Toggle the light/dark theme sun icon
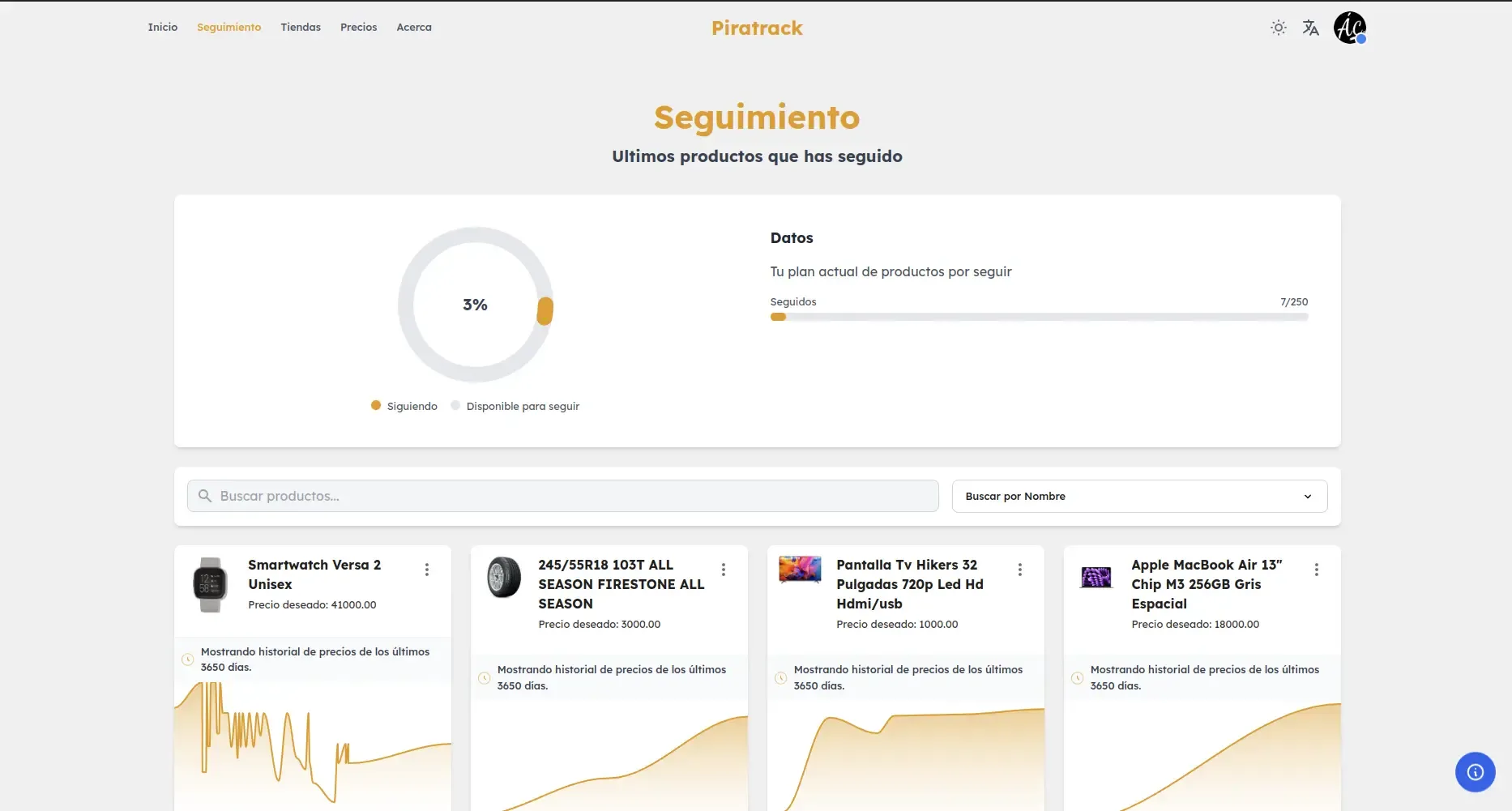The image size is (1512, 811). click(1279, 28)
